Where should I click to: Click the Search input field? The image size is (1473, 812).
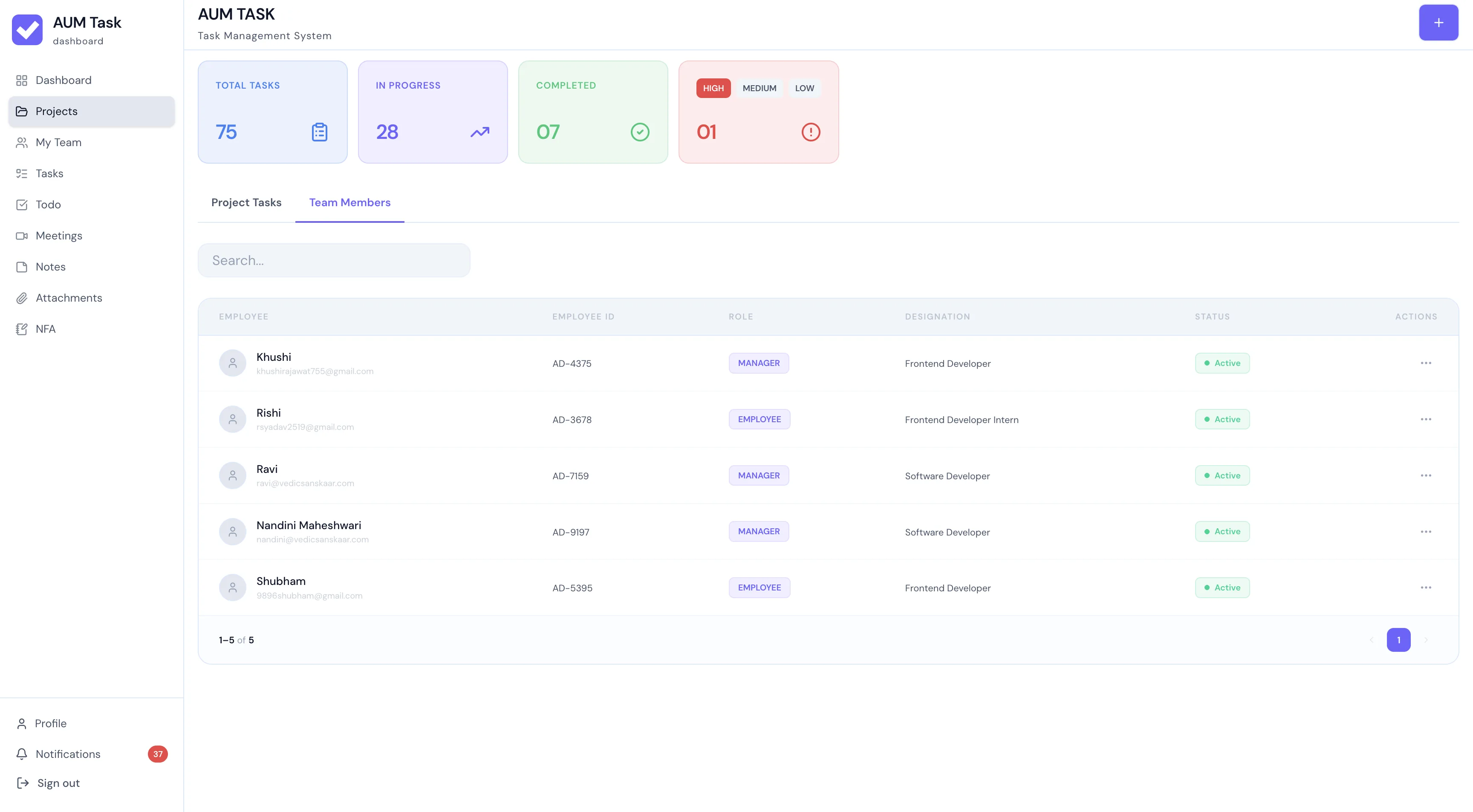click(334, 261)
